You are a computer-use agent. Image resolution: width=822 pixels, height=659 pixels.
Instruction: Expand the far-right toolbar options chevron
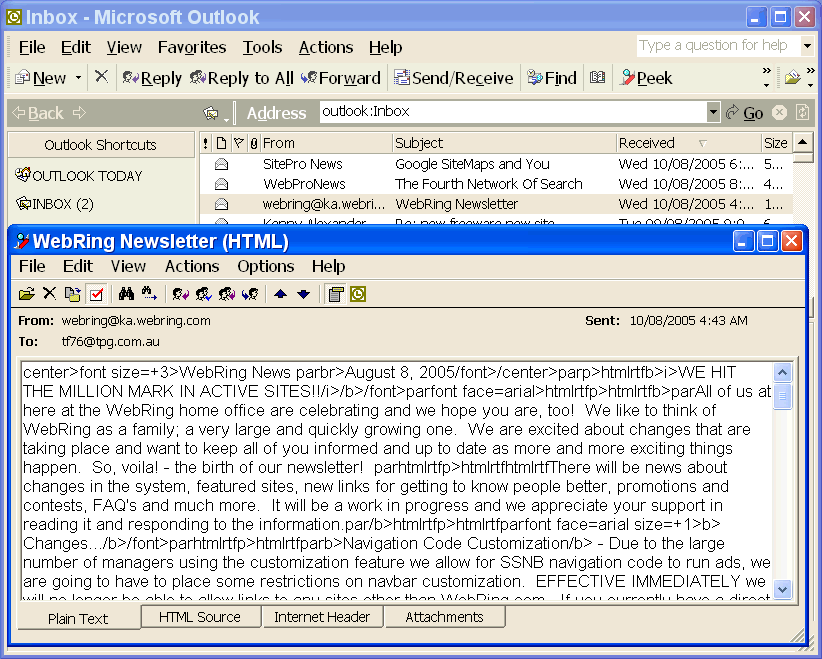810,77
